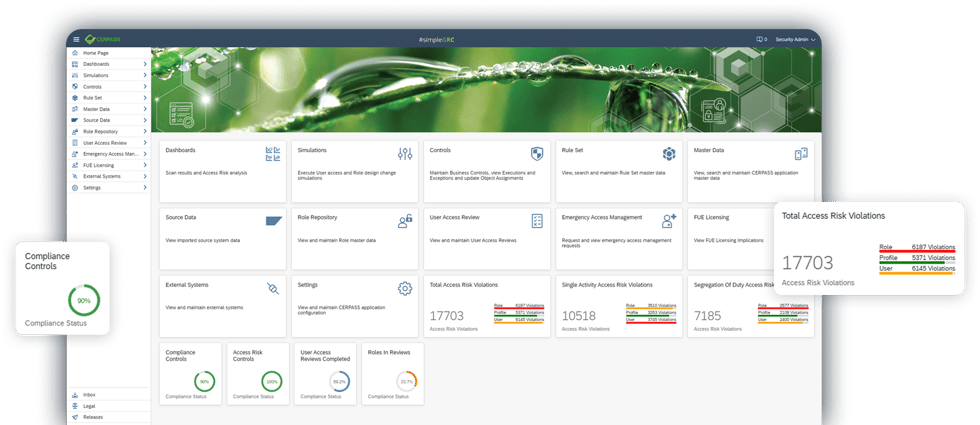Expand the Dashboards sidebar chevron
The width and height of the screenshot is (980, 425).
pos(145,64)
